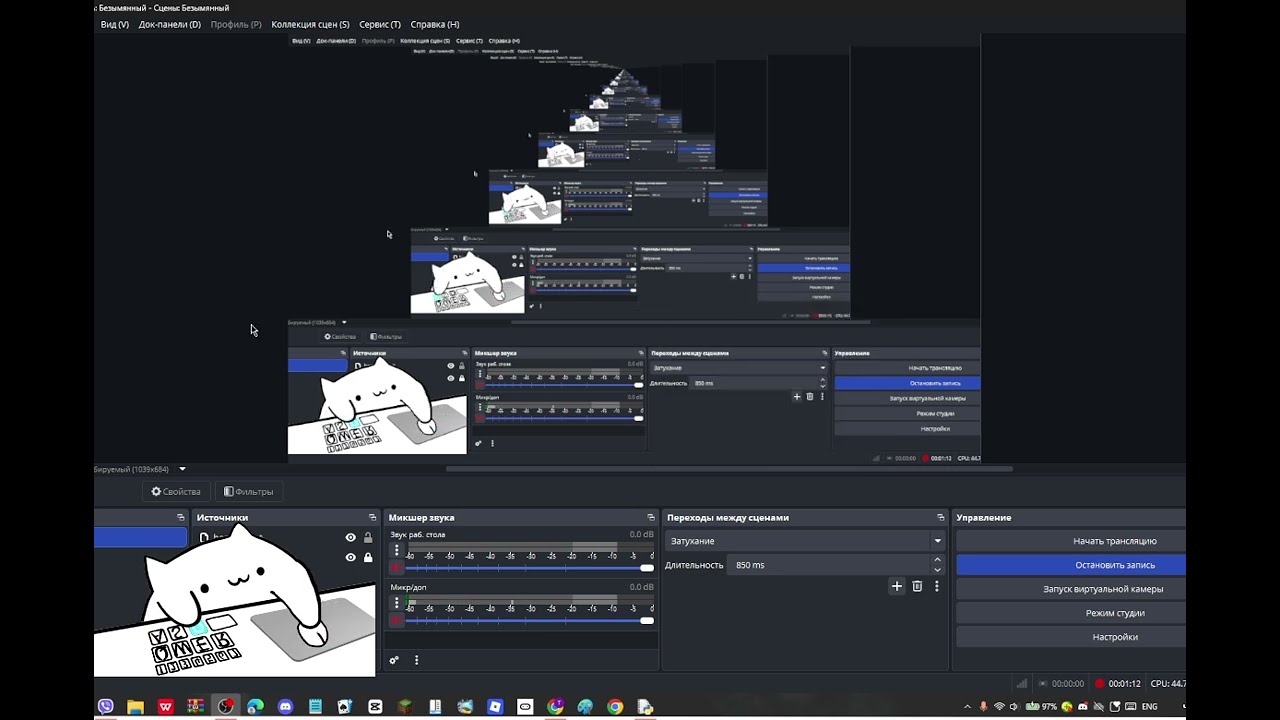Enable Режим студии studio mode
1280x720 pixels.
(x=1071, y=613)
